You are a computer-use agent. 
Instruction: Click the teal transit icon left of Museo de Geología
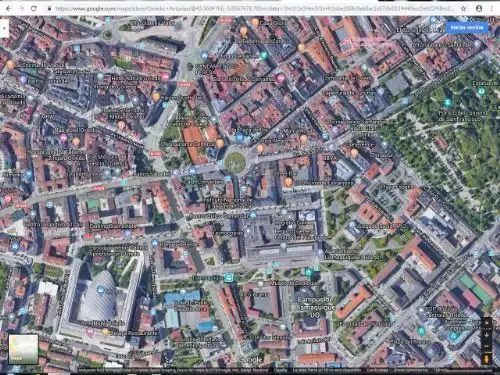(x=229, y=277)
